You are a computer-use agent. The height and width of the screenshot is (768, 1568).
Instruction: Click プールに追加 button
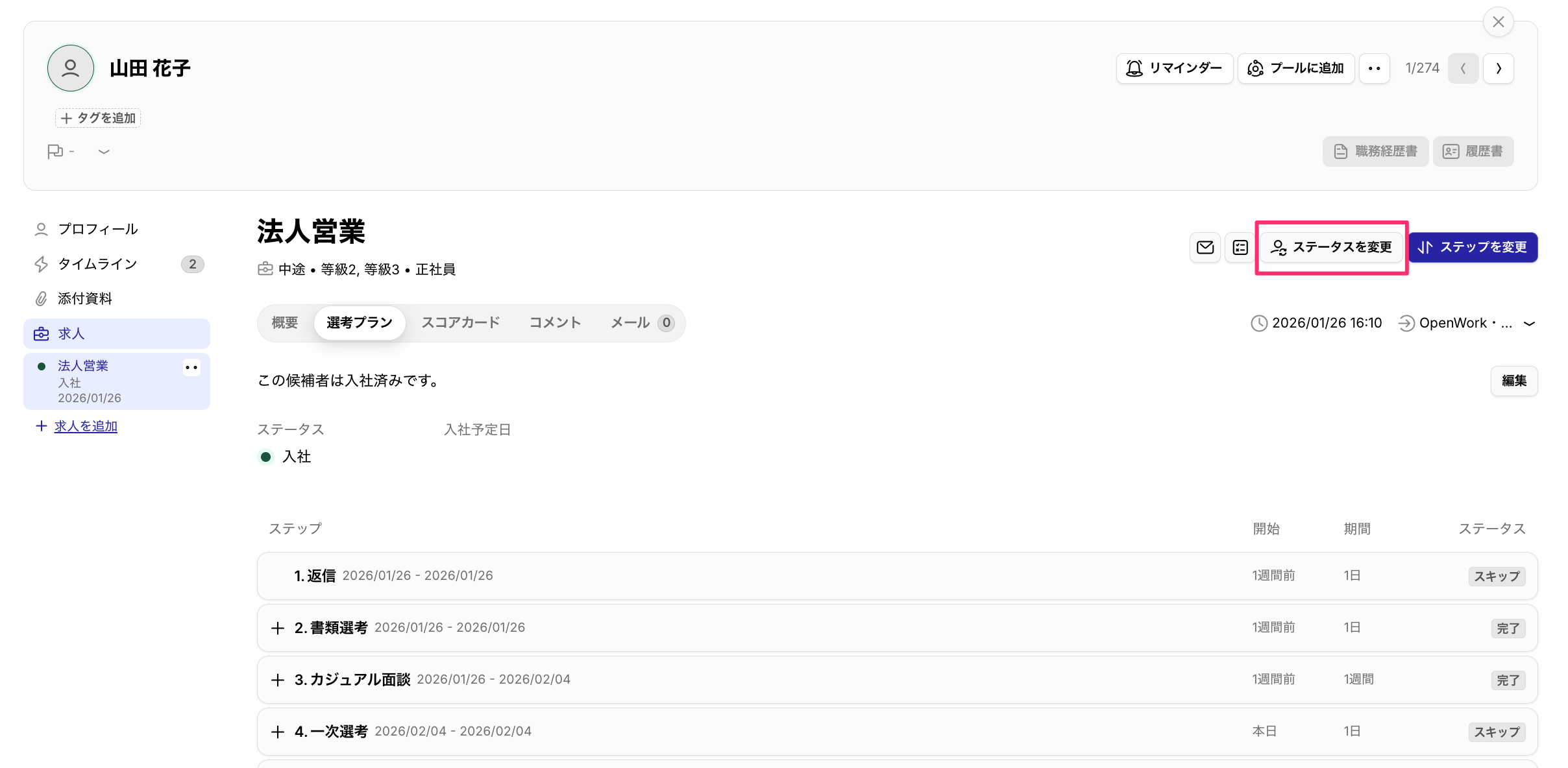click(x=1295, y=68)
